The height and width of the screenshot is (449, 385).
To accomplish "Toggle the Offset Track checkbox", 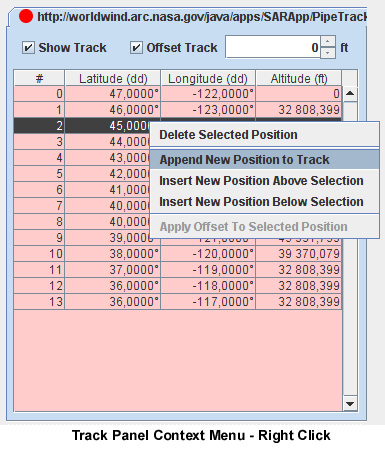I will click(136, 48).
